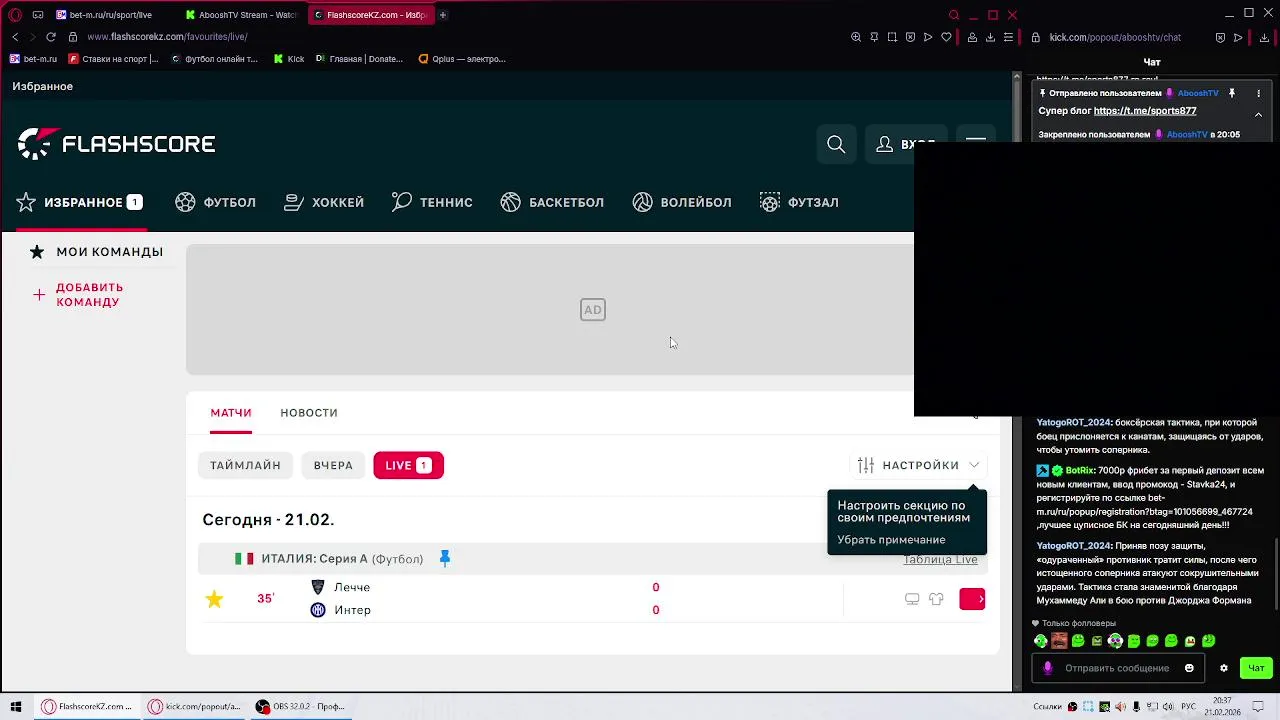Switch to the AbooshTV Stream browser tab
Viewport: 1280px width, 720px height.
coord(241,15)
